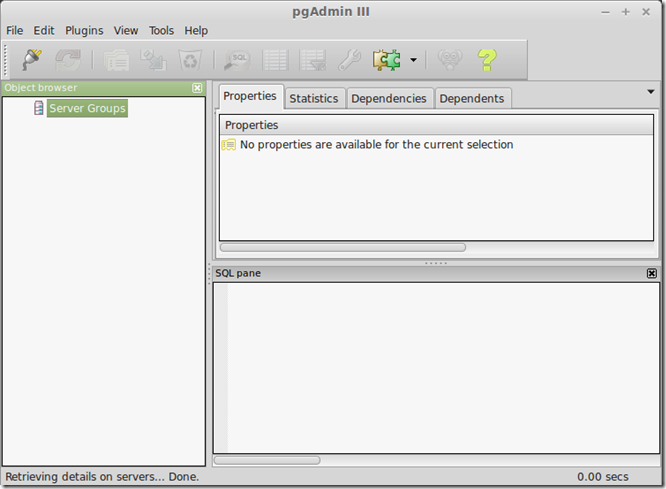Click the yellow Help question mark icon
This screenshot has width=666, height=489.
click(x=487, y=59)
